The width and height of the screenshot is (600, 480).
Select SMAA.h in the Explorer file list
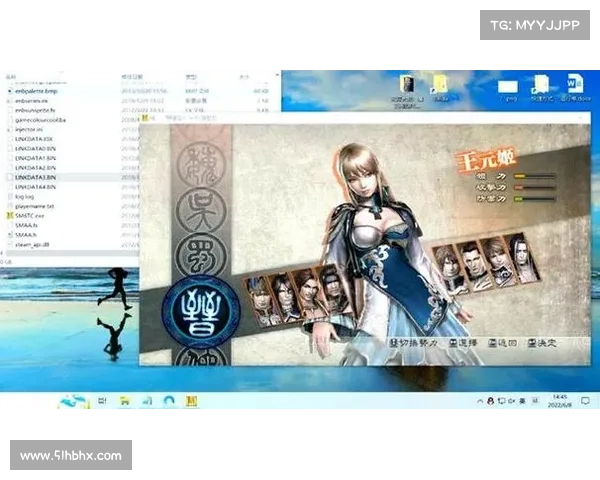point(26,235)
